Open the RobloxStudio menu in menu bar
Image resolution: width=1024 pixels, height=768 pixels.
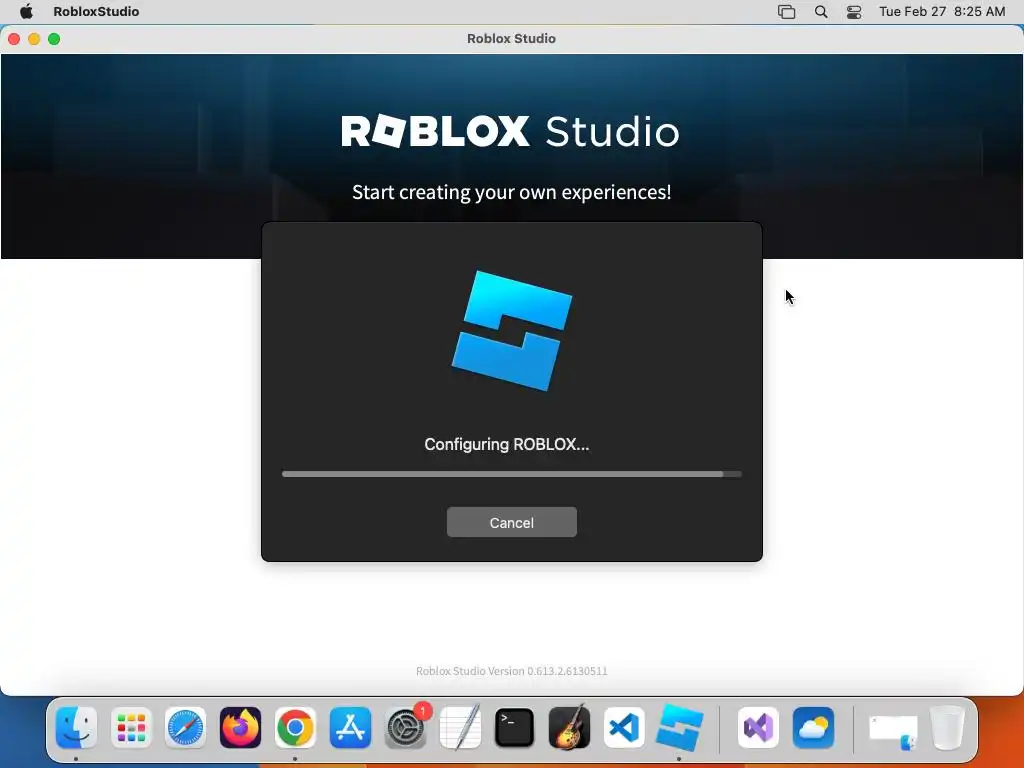pyautogui.click(x=96, y=11)
